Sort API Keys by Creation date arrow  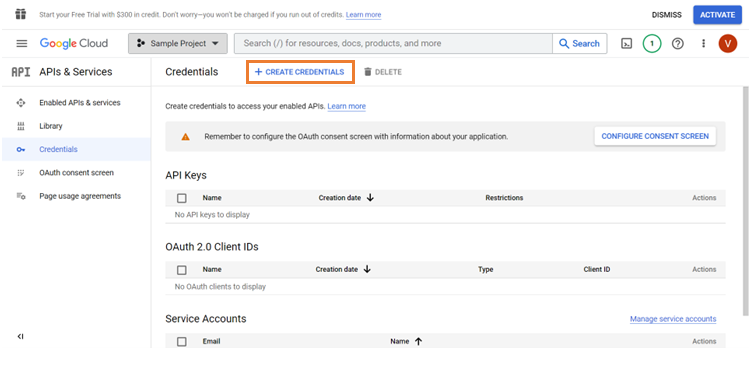tap(370, 198)
